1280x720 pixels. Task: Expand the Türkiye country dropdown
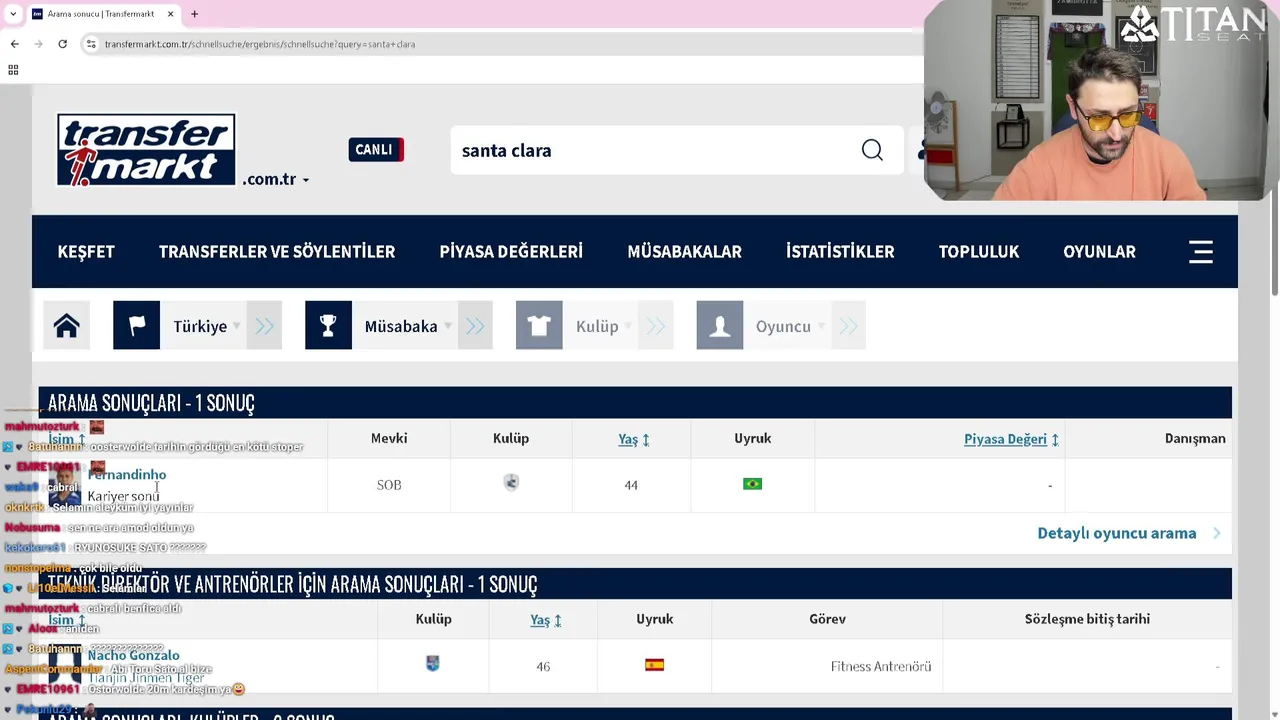[x=236, y=327]
